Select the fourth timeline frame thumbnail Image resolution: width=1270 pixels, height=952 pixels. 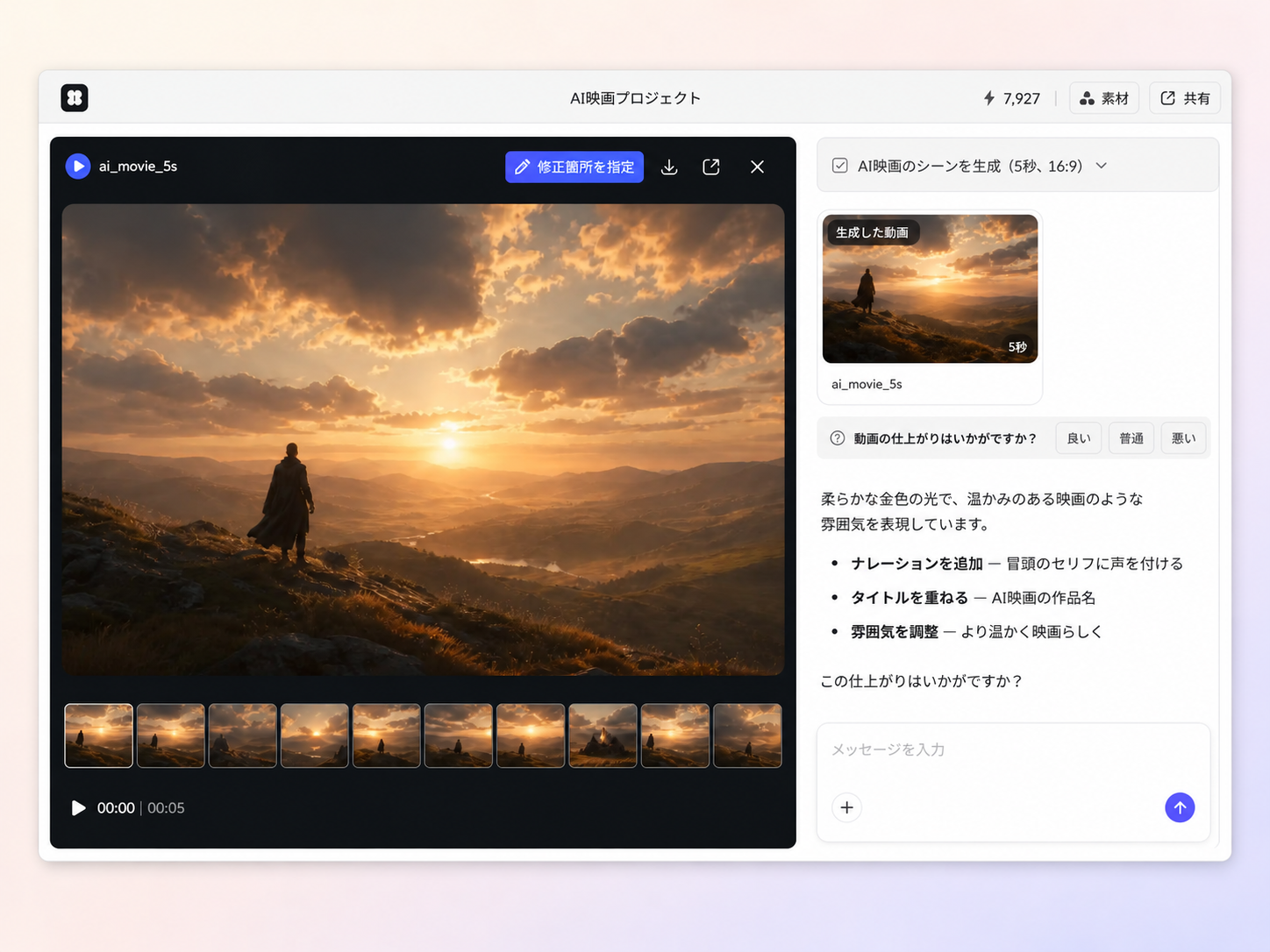pyautogui.click(x=315, y=735)
